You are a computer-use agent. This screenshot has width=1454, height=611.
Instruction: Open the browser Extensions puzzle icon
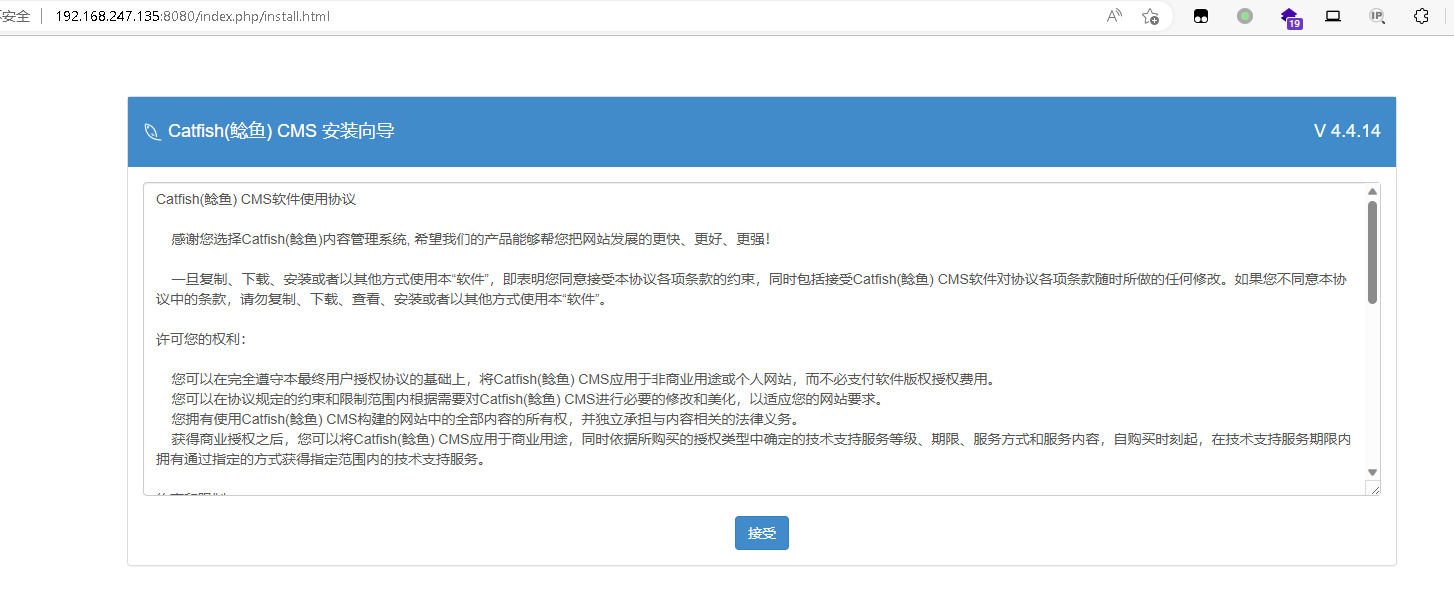(1421, 16)
